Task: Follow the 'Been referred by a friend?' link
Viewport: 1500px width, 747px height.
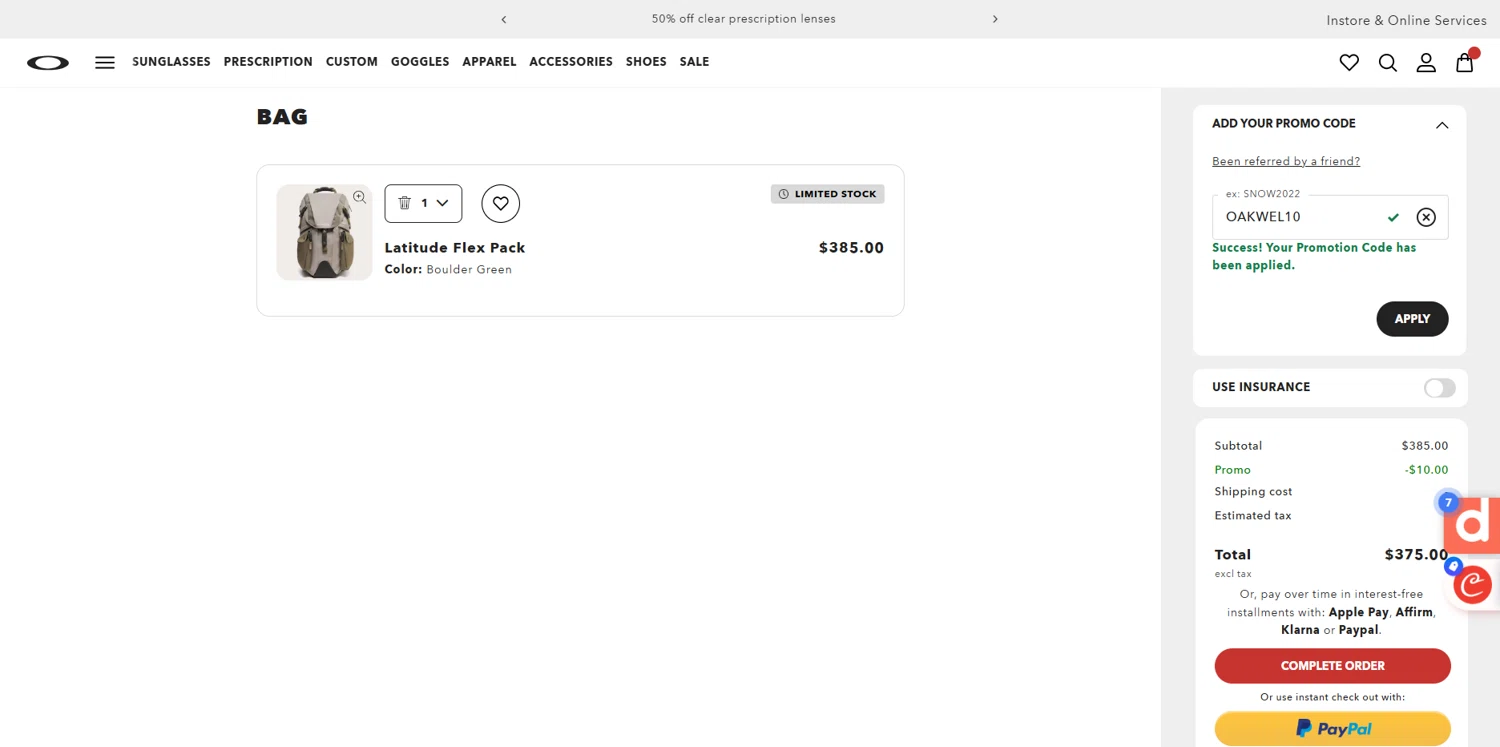Action: 1286,161
